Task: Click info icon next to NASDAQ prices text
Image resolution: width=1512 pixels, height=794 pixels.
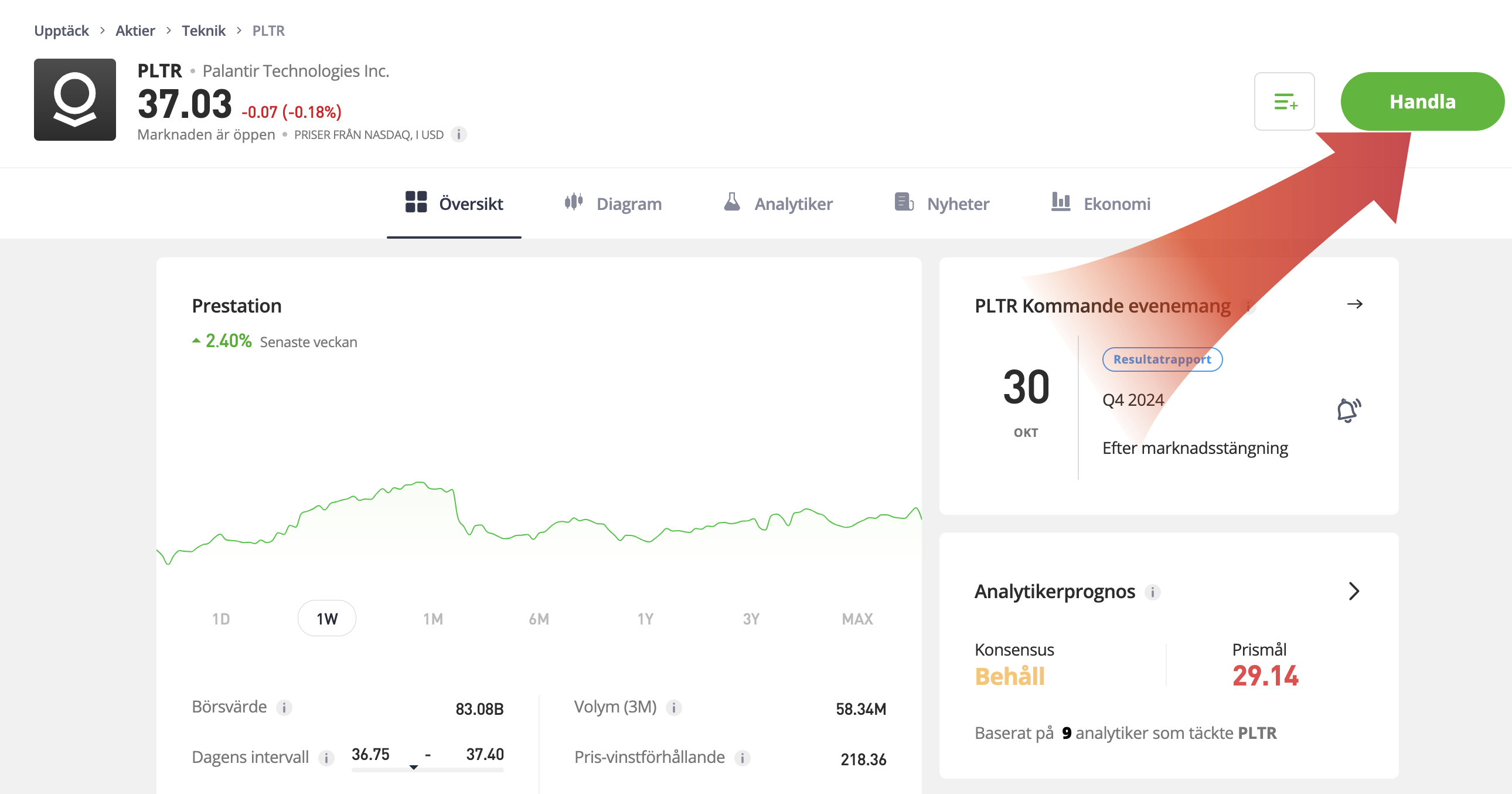Action: coord(458,134)
